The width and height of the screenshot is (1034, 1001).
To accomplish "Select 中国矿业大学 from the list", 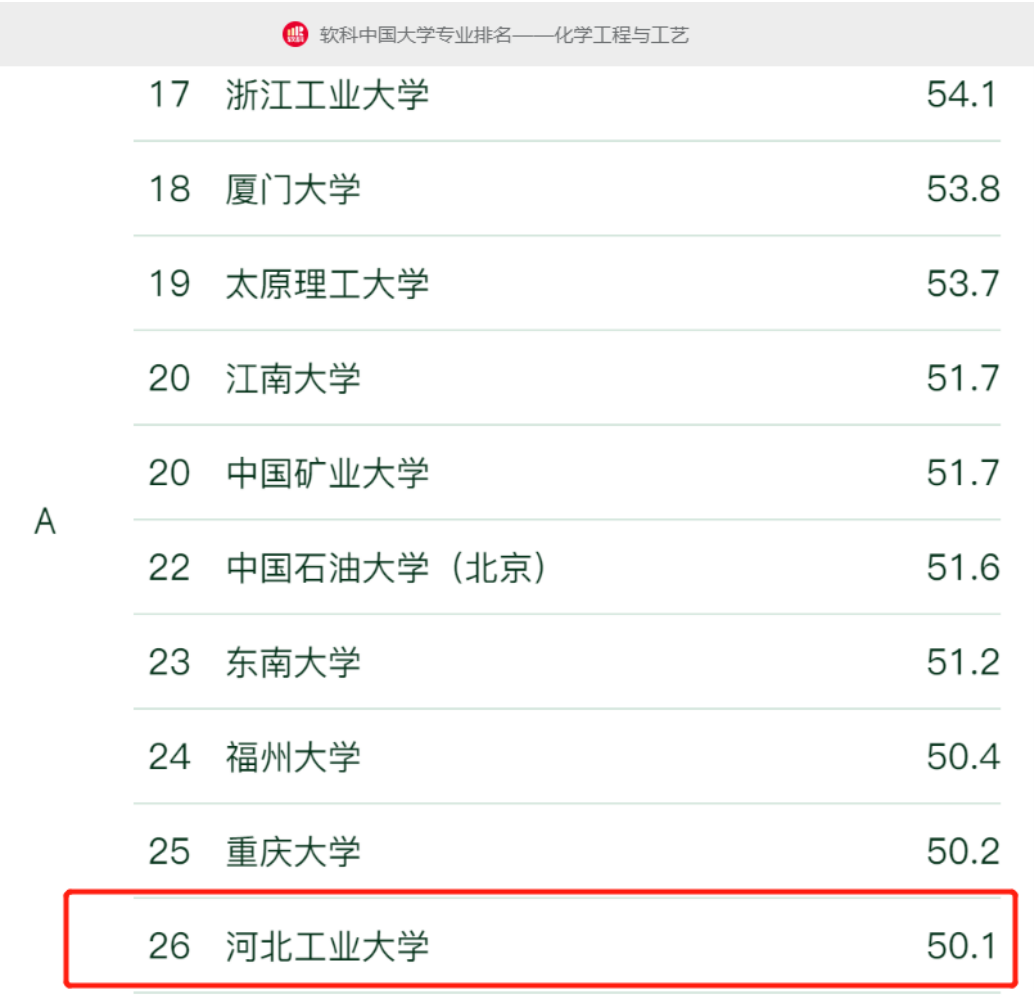I will [327, 473].
